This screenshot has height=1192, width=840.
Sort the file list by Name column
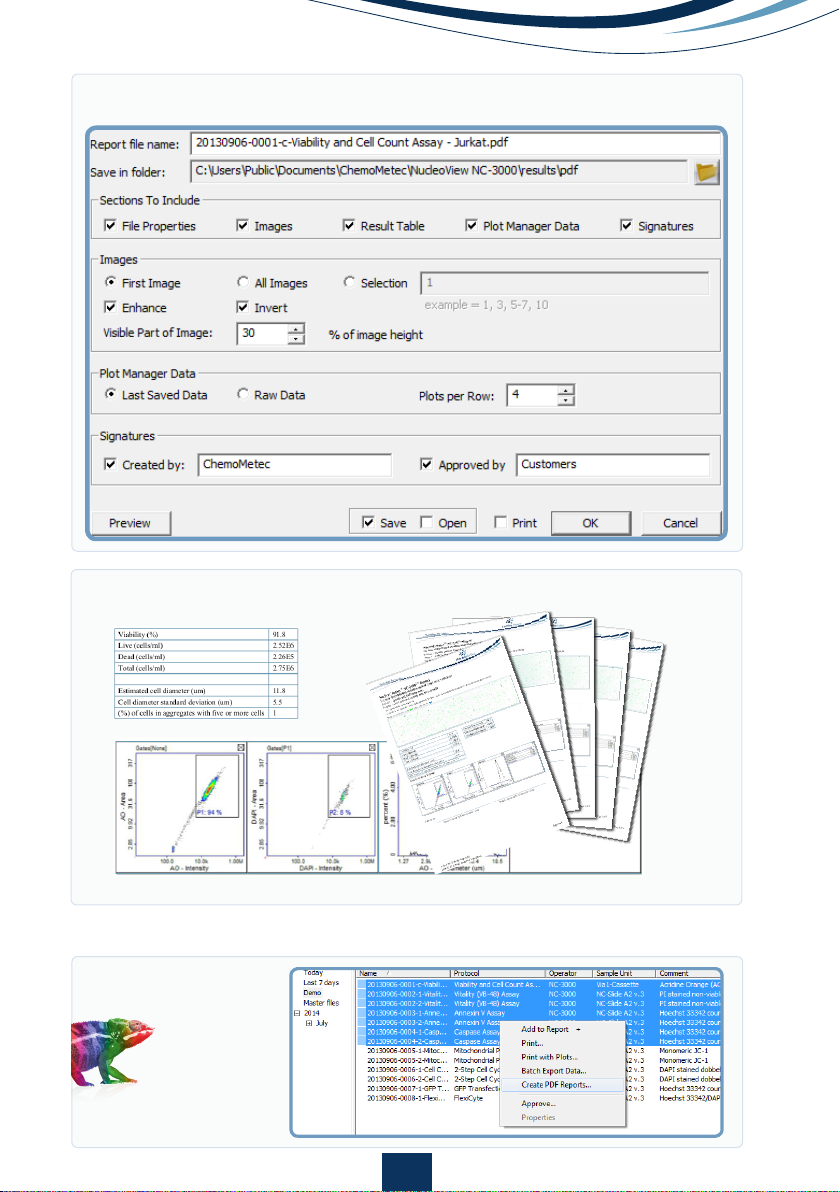coord(403,973)
